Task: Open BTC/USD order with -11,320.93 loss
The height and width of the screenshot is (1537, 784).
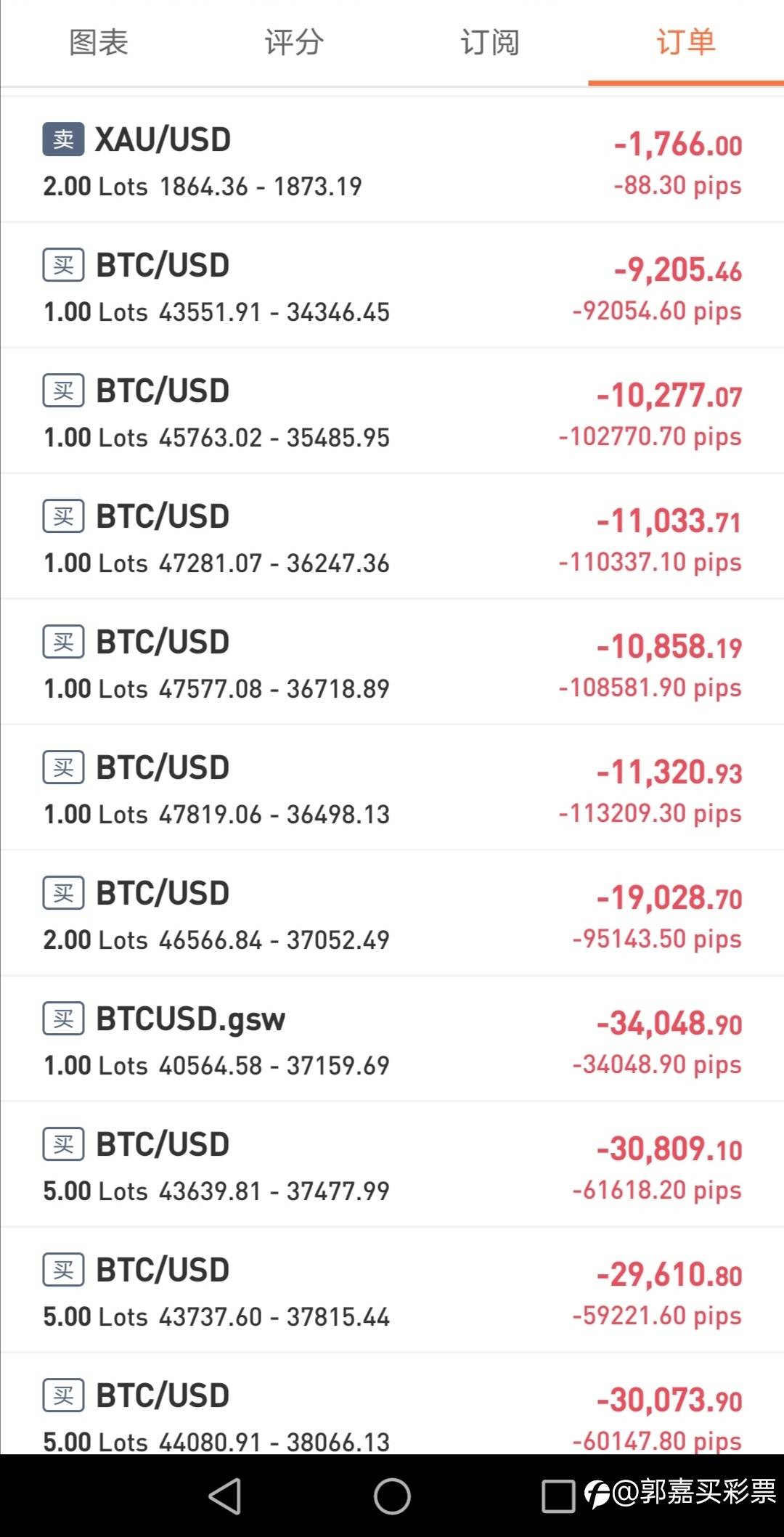Action: click(392, 788)
